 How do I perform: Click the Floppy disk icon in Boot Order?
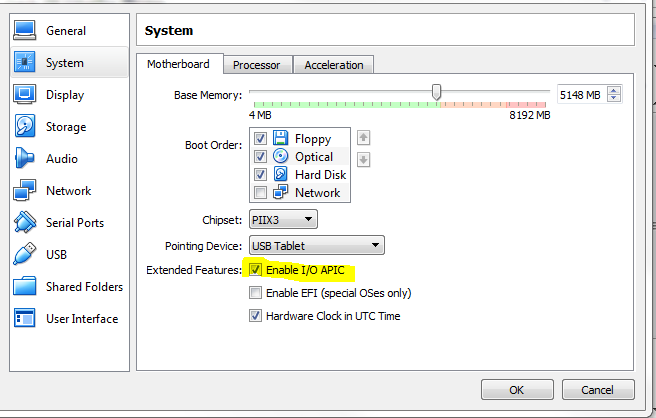(280, 138)
